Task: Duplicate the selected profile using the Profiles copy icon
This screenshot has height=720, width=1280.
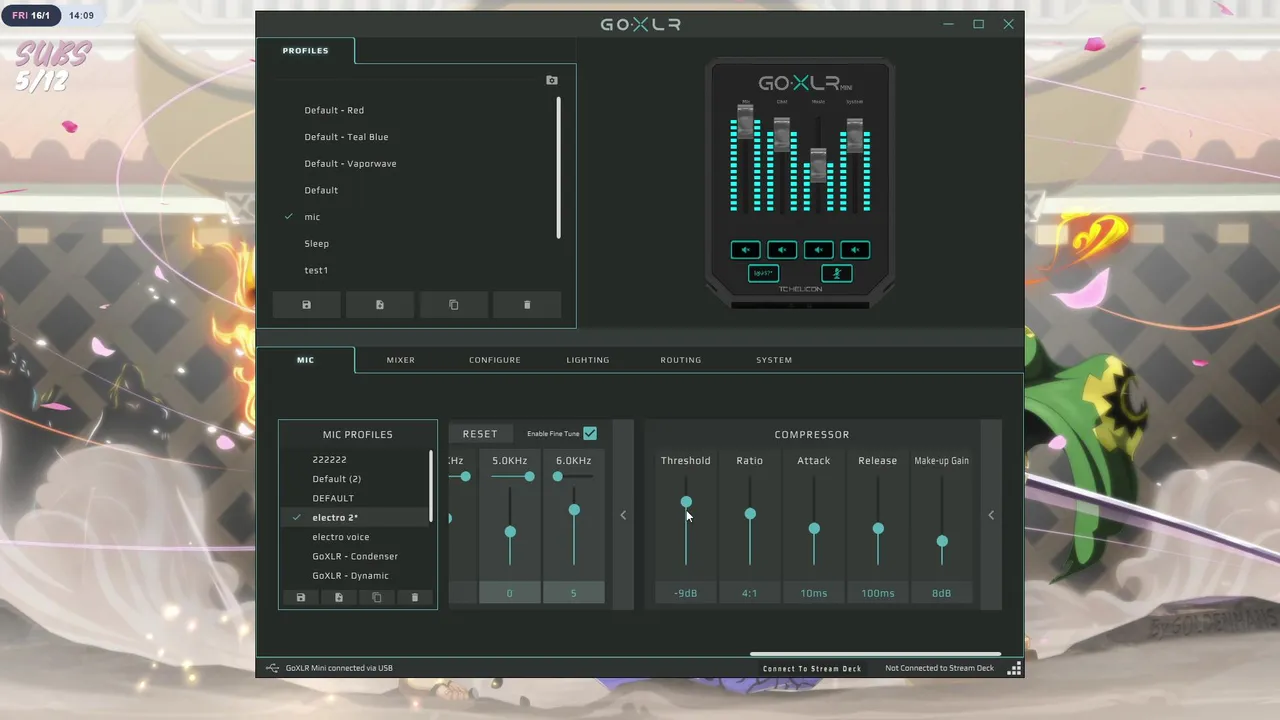Action: [454, 305]
